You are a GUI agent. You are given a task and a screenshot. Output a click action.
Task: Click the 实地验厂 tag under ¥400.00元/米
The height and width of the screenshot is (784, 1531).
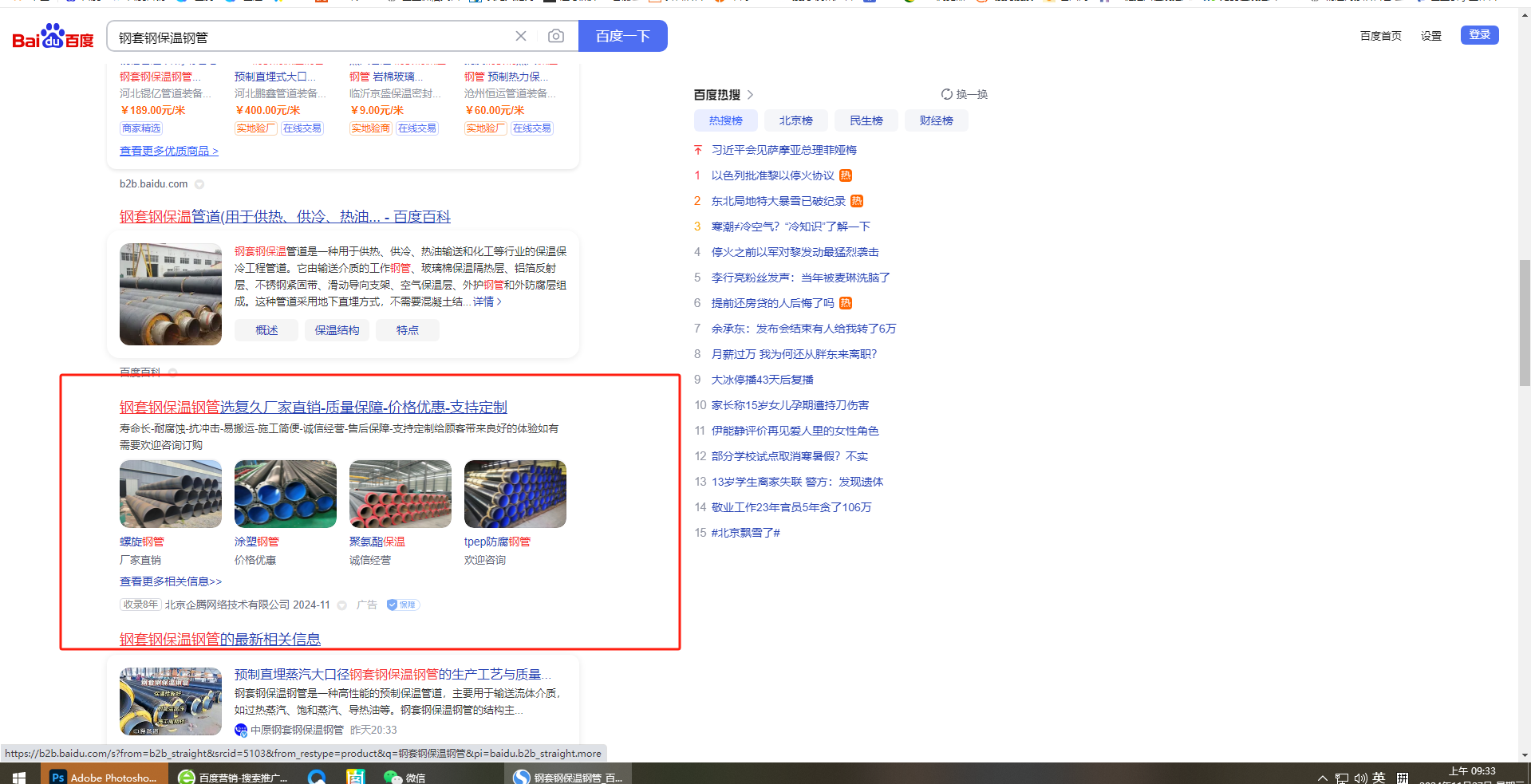[x=255, y=128]
